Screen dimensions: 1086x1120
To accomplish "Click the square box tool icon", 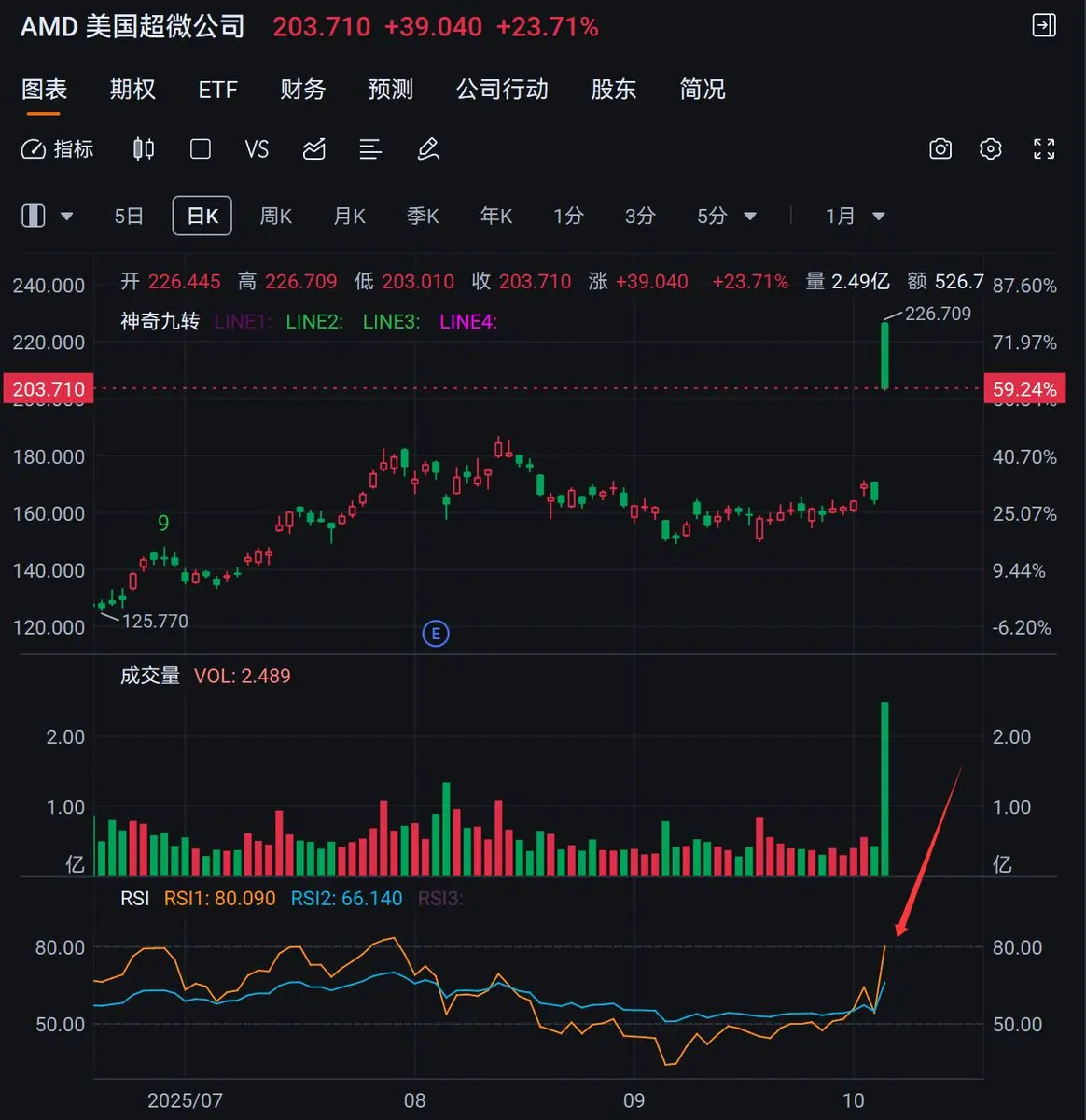I will point(201,149).
